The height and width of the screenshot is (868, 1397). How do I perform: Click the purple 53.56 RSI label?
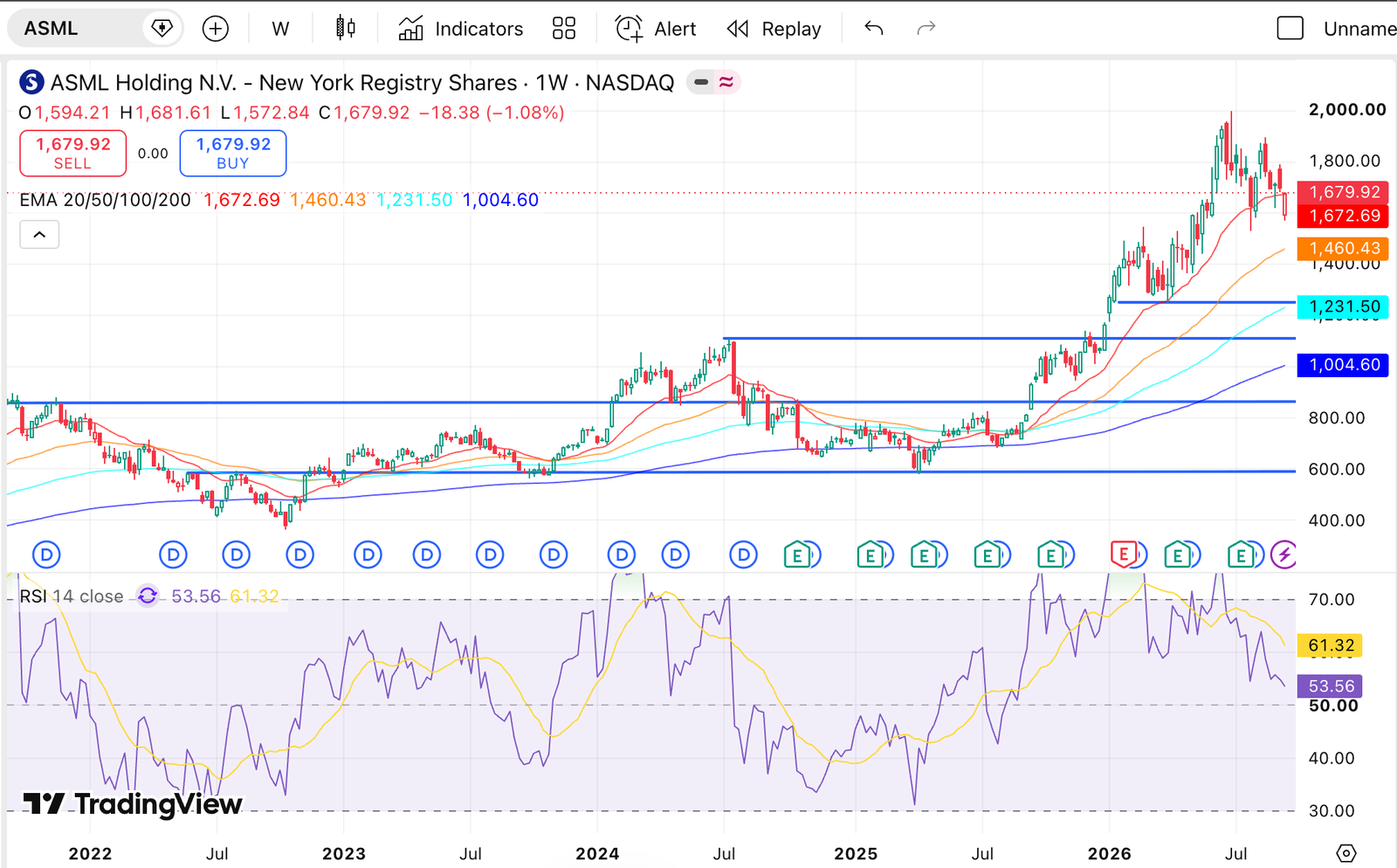(1330, 686)
